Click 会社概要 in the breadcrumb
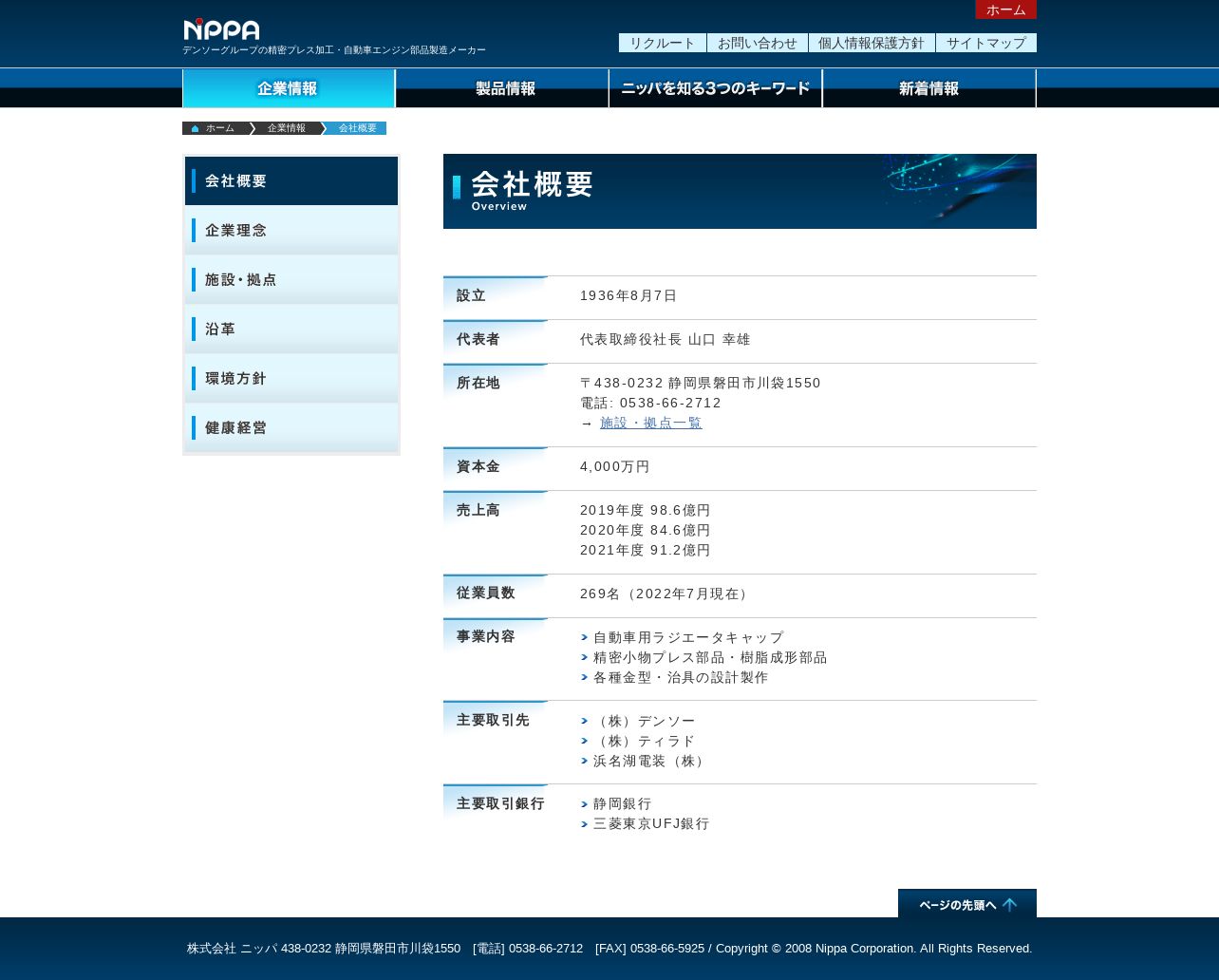 357,128
